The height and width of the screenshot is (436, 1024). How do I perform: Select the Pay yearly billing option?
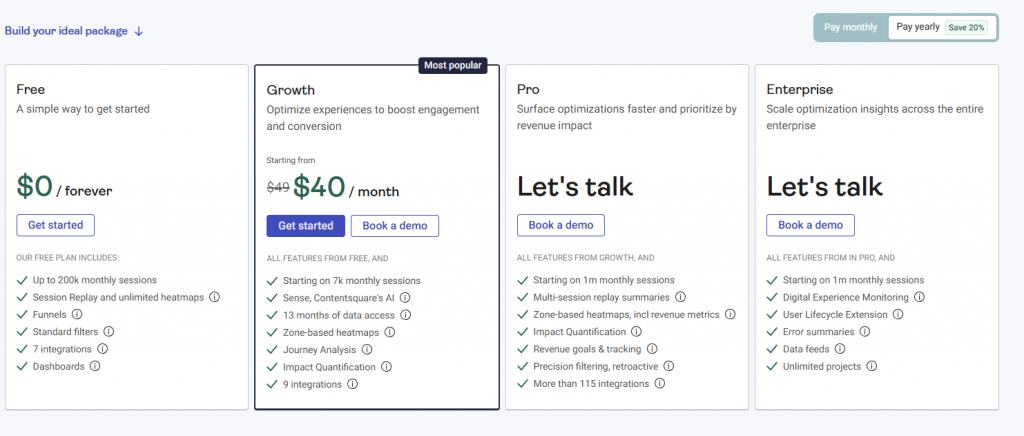pyautogui.click(x=918, y=27)
